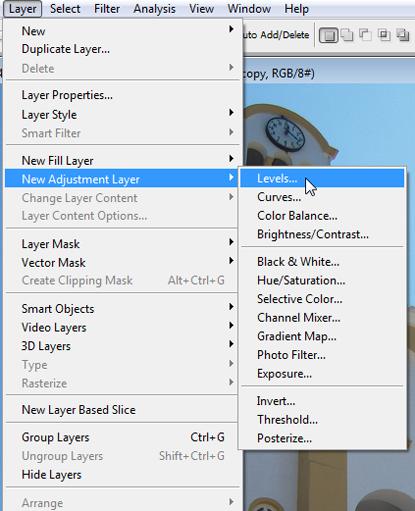The image size is (415, 511).
Task: Click the first pressed path-mode icon in options bar
Action: tap(329, 35)
